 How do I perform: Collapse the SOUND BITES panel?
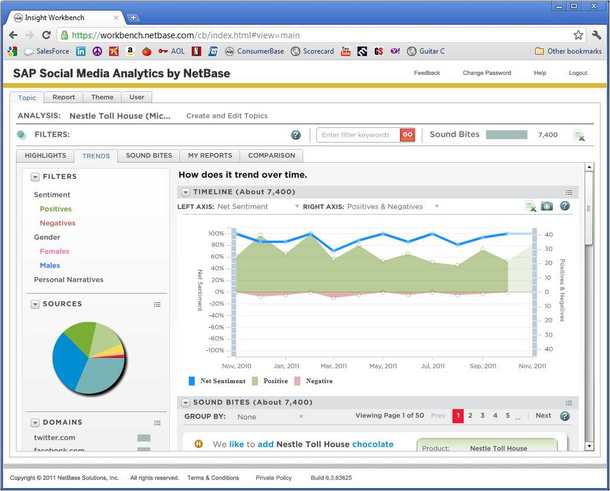[x=186, y=402]
